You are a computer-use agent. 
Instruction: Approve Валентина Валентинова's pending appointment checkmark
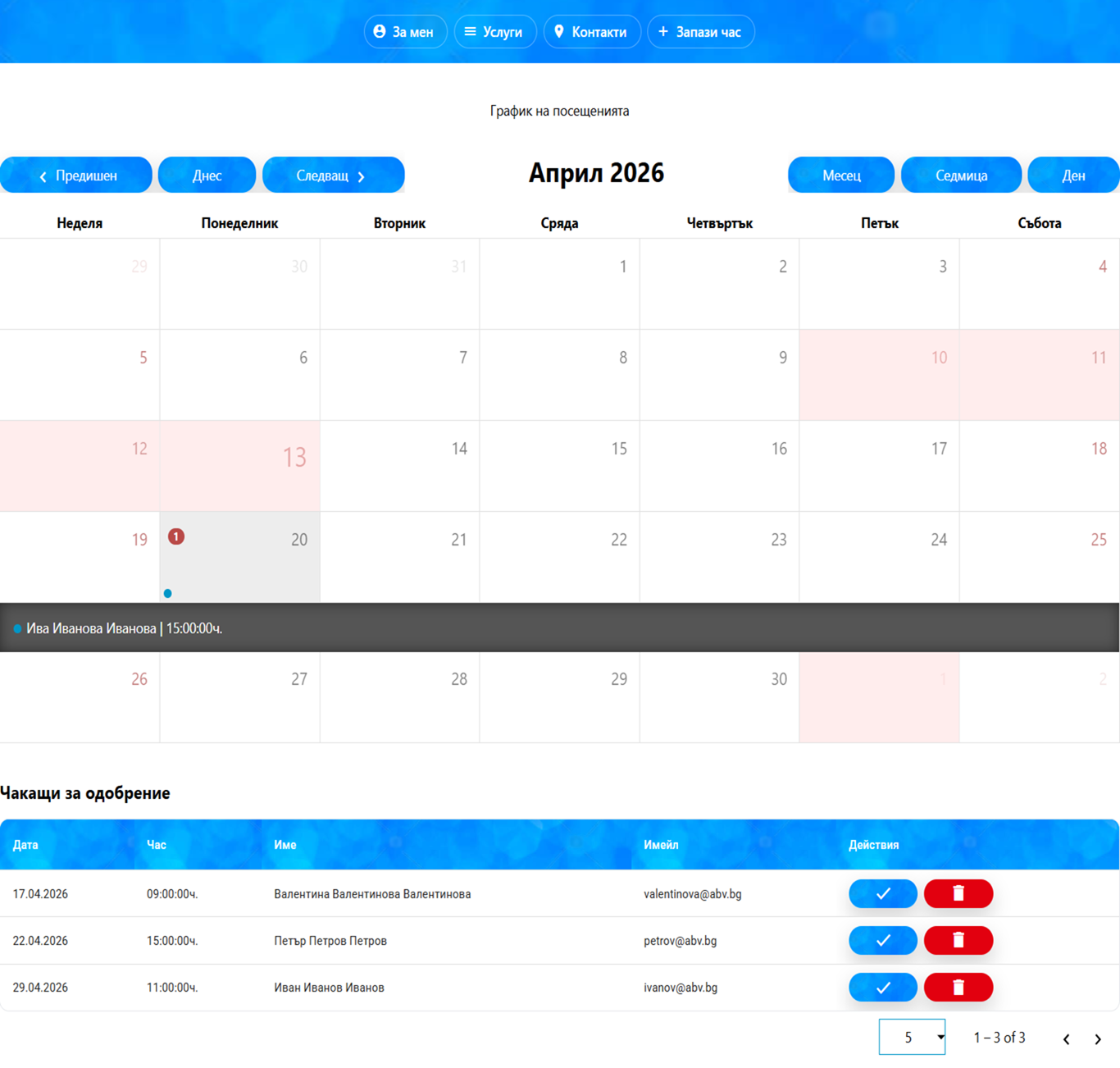point(883,893)
